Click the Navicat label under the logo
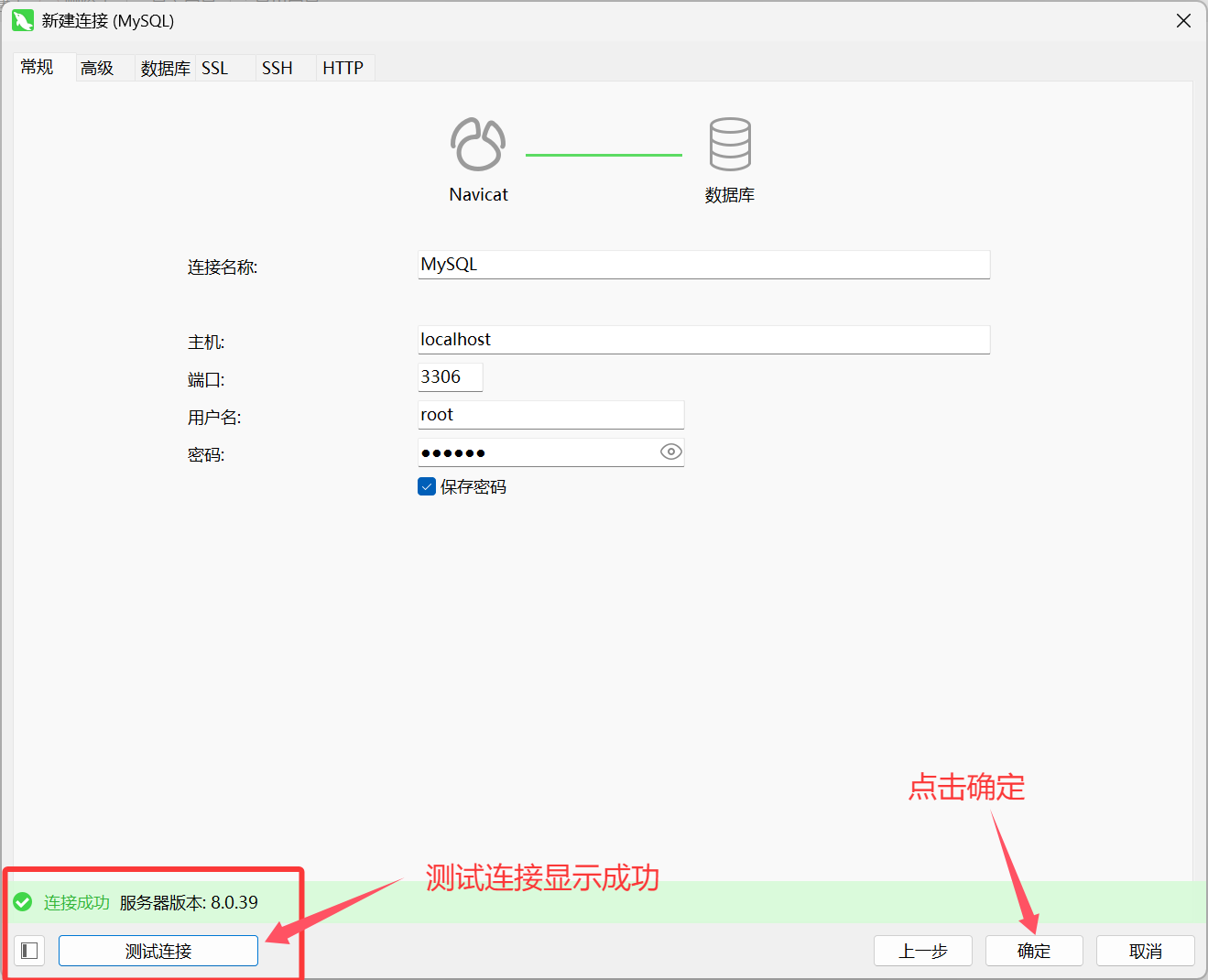Viewport: 1208px width, 980px height. (478, 194)
